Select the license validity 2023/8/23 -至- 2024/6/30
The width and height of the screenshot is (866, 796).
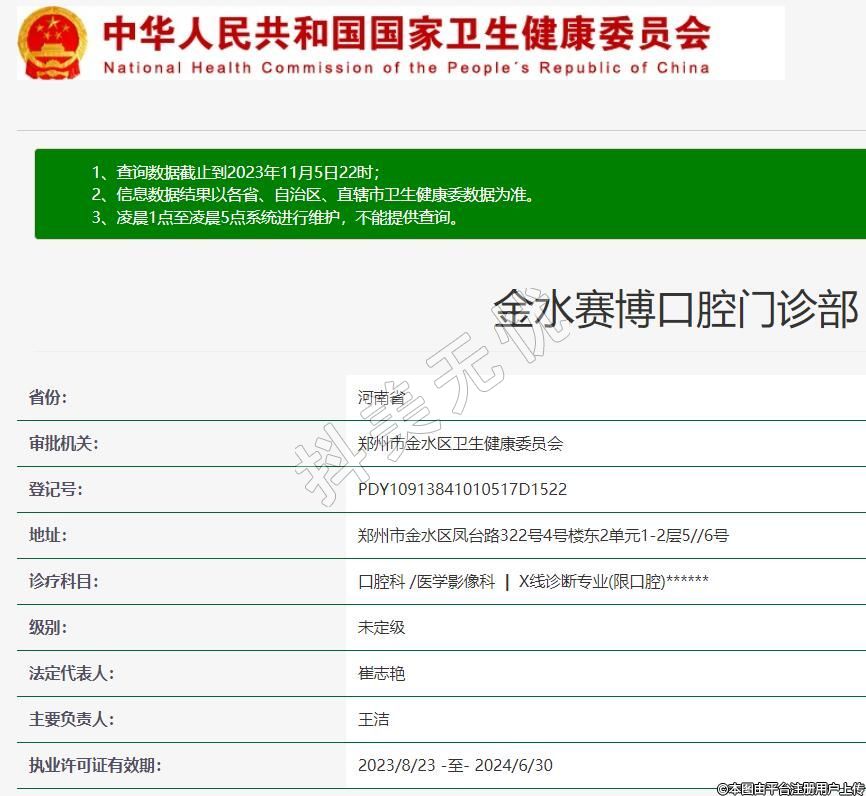point(455,766)
